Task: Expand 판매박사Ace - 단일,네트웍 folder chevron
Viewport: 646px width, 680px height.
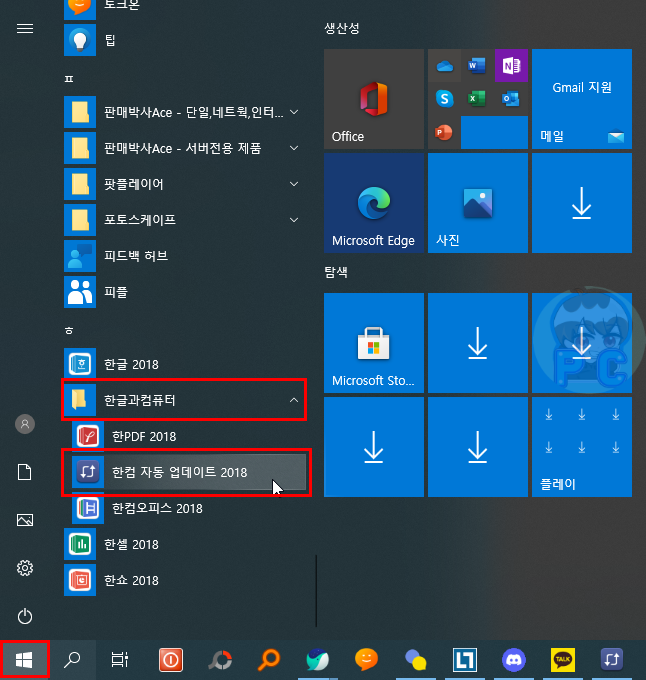Action: coord(294,112)
